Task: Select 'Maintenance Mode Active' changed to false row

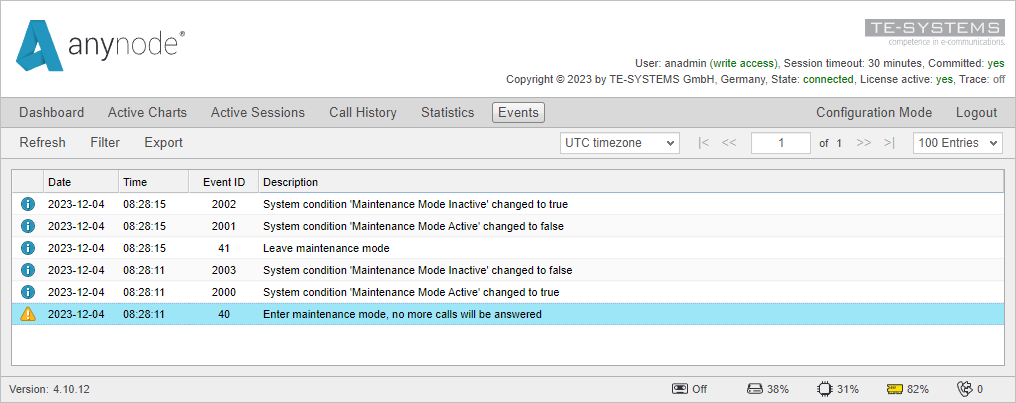Action: point(508,226)
